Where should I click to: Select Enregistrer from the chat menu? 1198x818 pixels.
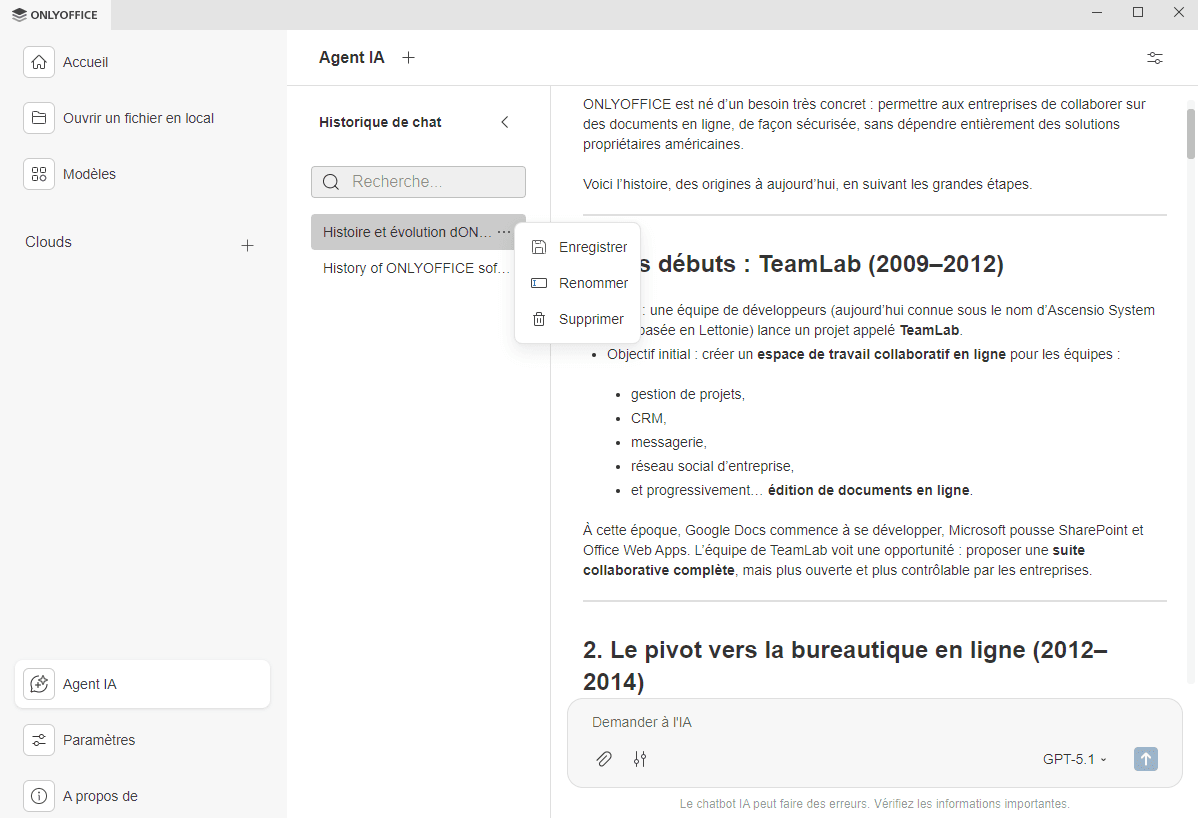pos(594,246)
